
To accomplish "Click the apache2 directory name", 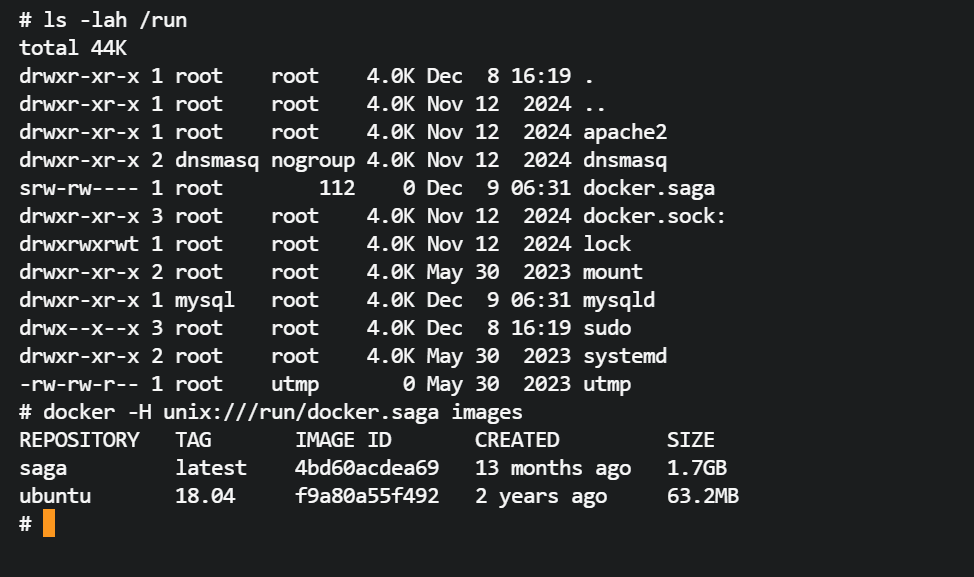I will click(x=625, y=132).
